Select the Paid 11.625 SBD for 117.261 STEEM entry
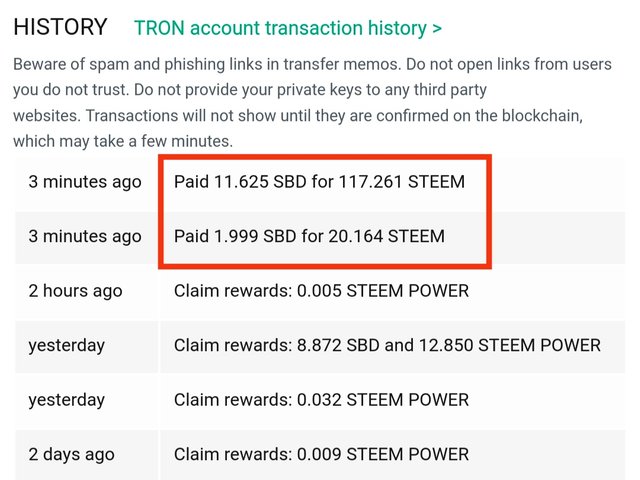The image size is (640, 480). point(319,182)
